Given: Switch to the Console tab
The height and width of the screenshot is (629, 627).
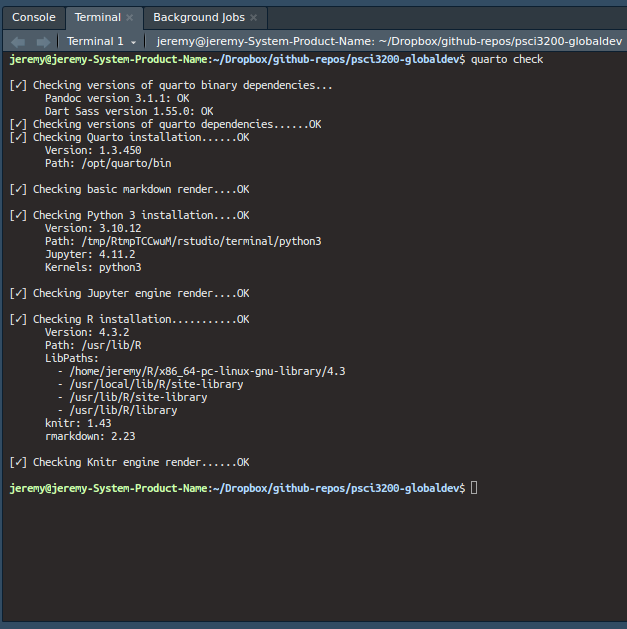Looking at the screenshot, I should click(x=33, y=17).
